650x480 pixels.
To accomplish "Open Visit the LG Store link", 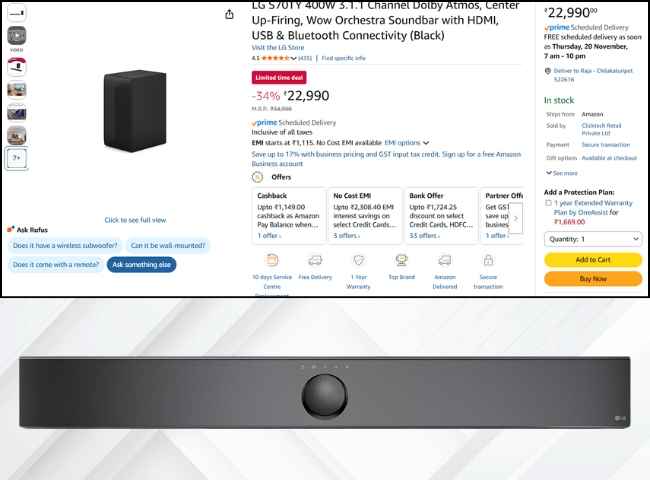I will (278, 47).
